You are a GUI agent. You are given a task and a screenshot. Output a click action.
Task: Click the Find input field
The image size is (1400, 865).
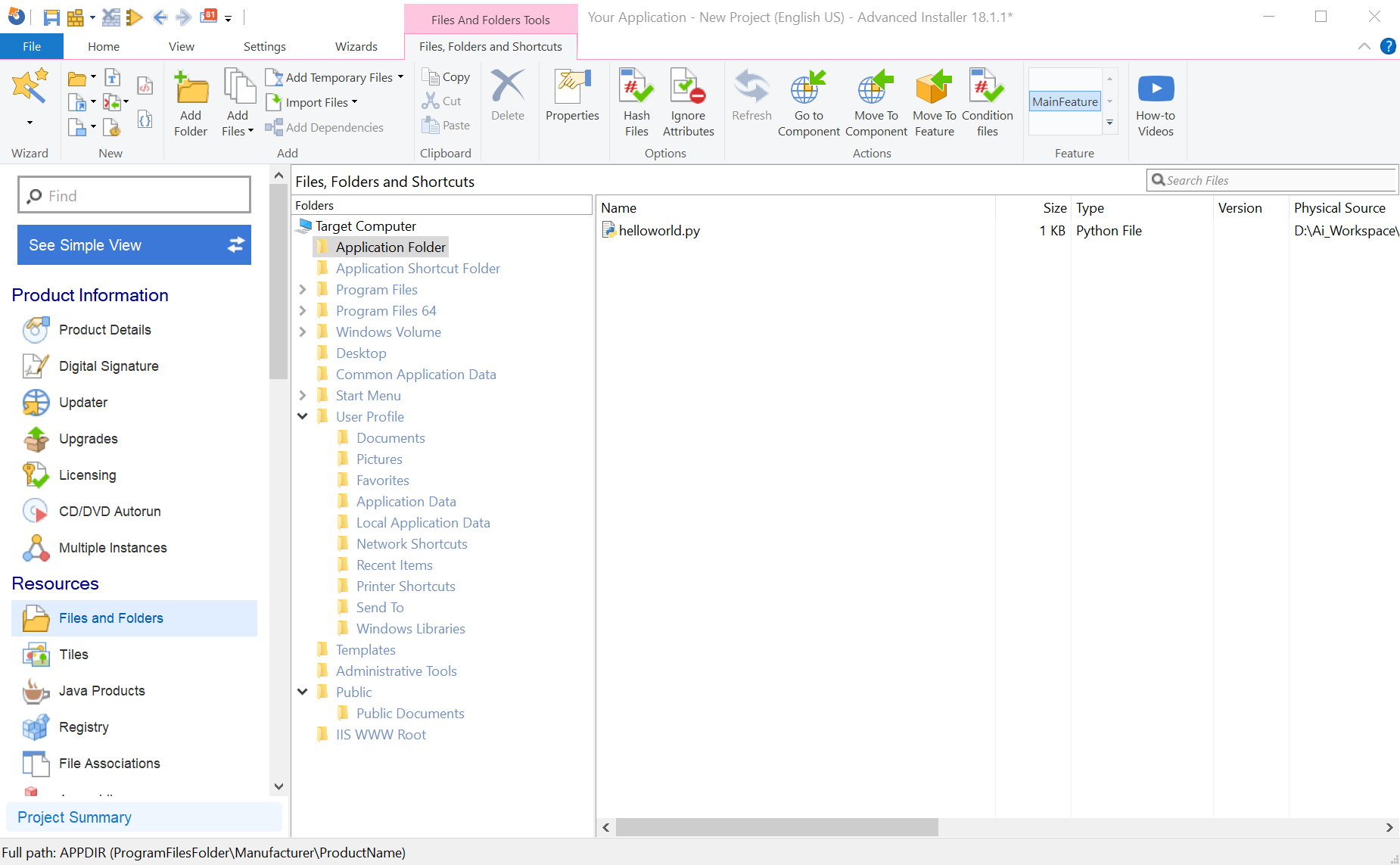134,195
